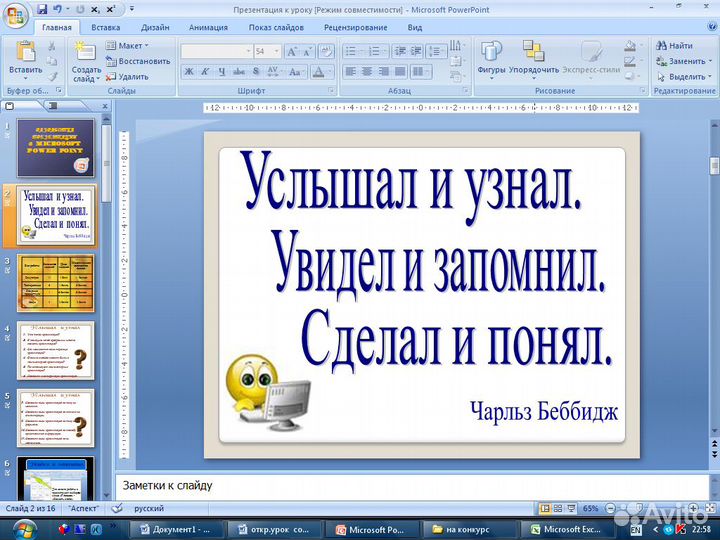Screen dimensions: 720x540
Task: Justify text in paragraph group
Action: (x=400, y=72)
